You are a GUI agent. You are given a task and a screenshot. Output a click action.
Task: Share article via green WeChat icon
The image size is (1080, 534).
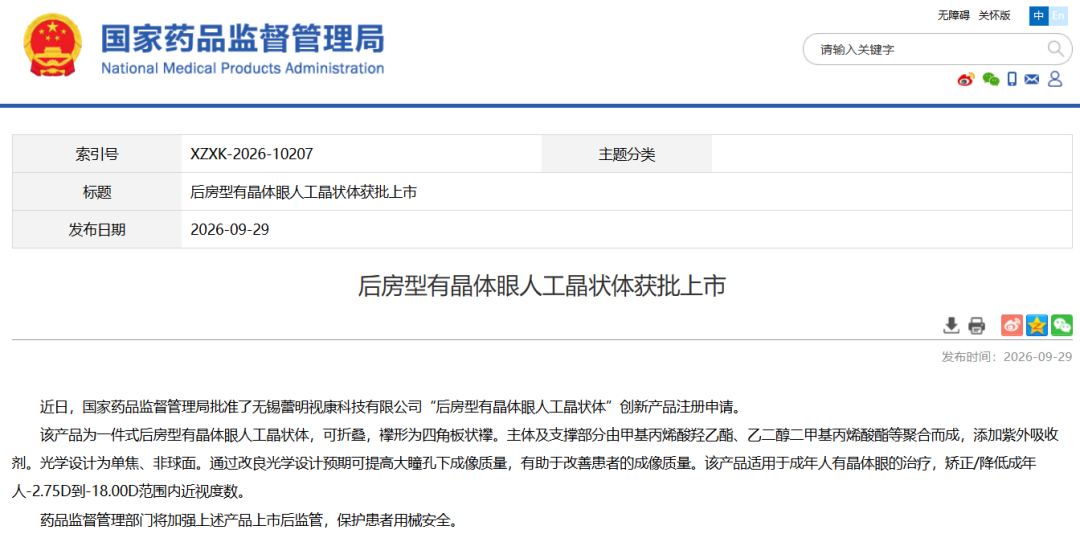1061,325
